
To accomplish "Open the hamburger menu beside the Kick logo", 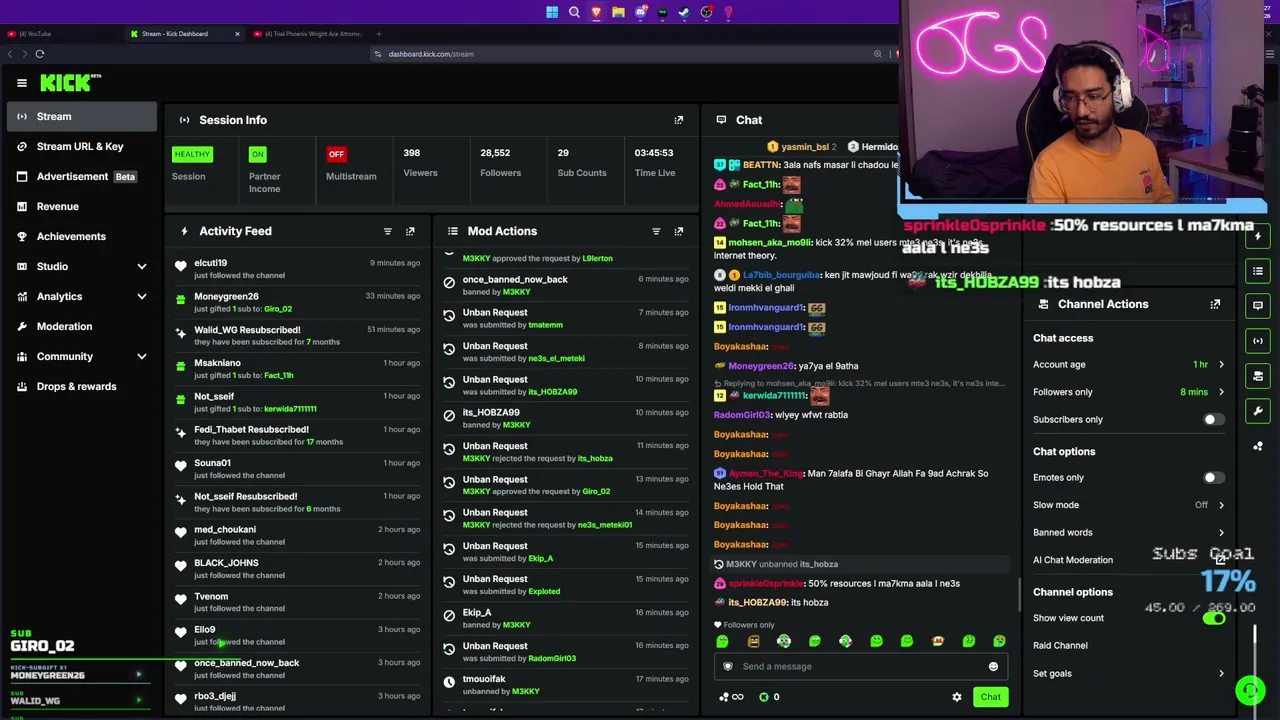I will point(21,83).
